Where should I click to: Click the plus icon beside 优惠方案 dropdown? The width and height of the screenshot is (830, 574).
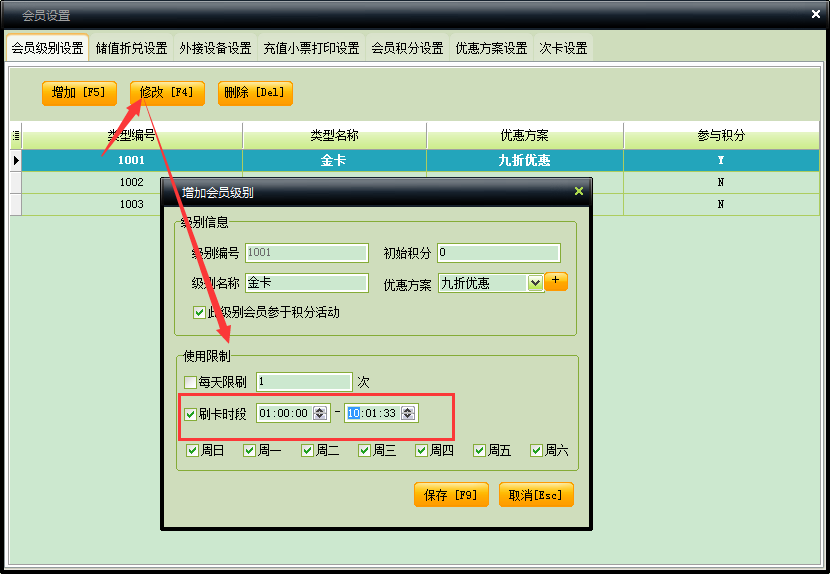click(x=555, y=281)
